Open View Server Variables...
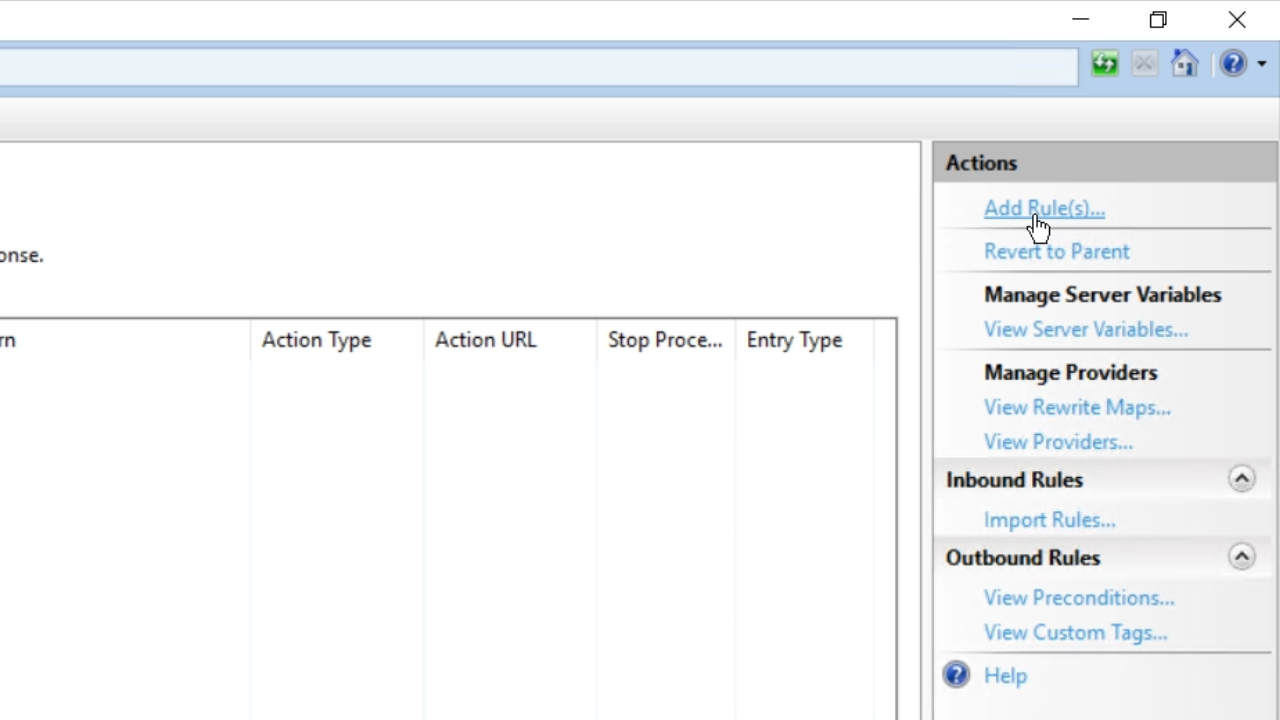 [x=1085, y=329]
